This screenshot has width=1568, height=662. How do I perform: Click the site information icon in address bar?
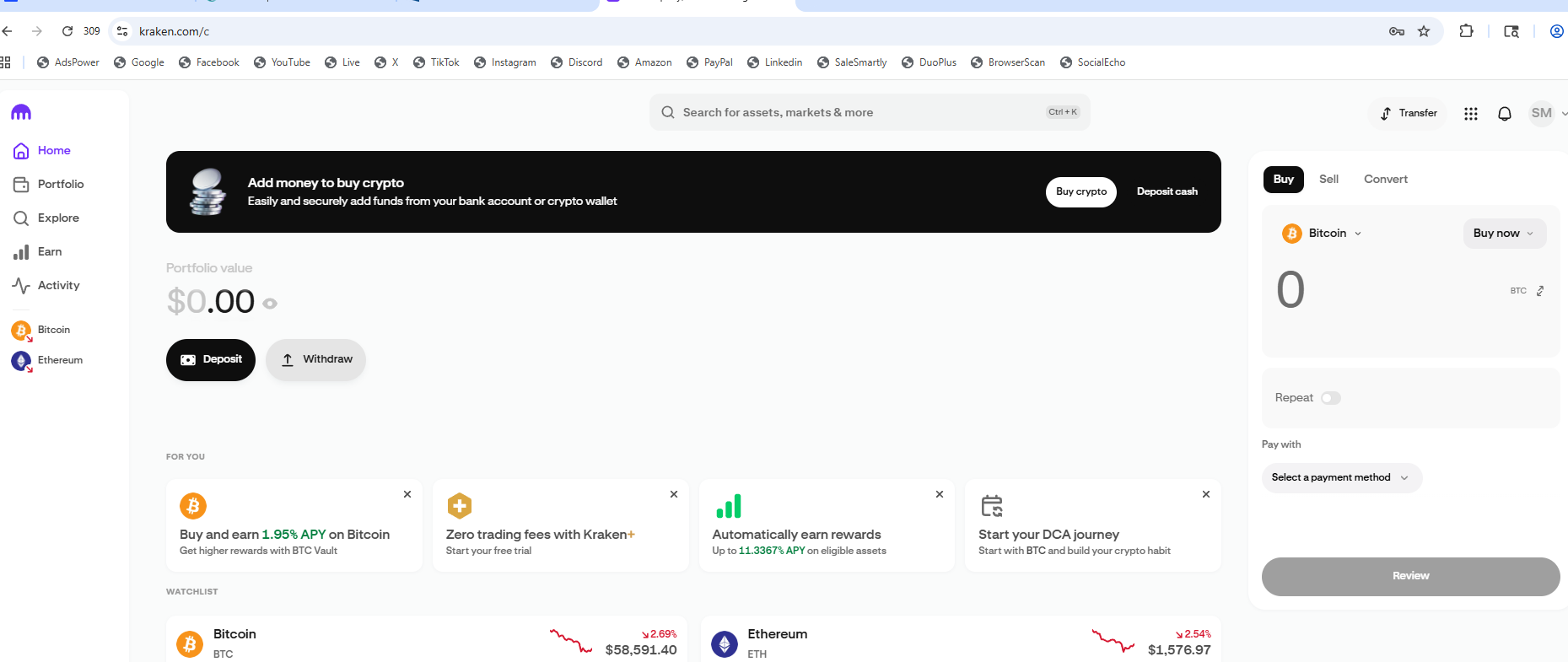point(122,31)
